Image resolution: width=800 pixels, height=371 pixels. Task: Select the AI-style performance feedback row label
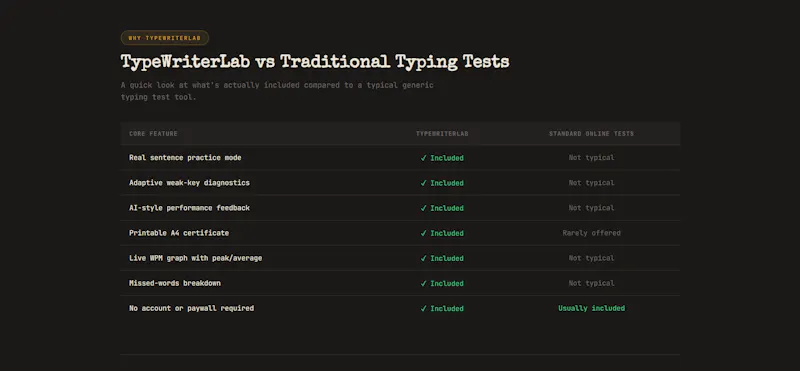click(x=189, y=208)
